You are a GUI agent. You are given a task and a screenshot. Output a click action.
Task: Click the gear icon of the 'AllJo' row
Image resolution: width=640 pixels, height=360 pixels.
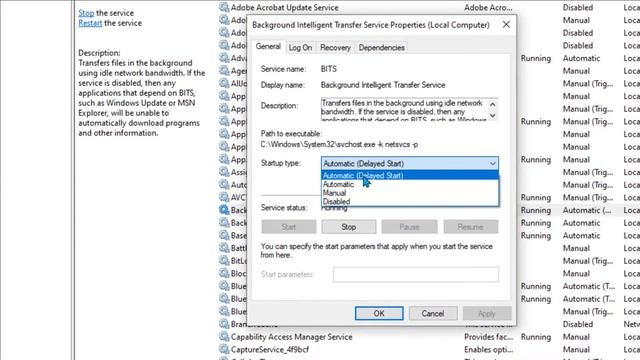(224, 83)
